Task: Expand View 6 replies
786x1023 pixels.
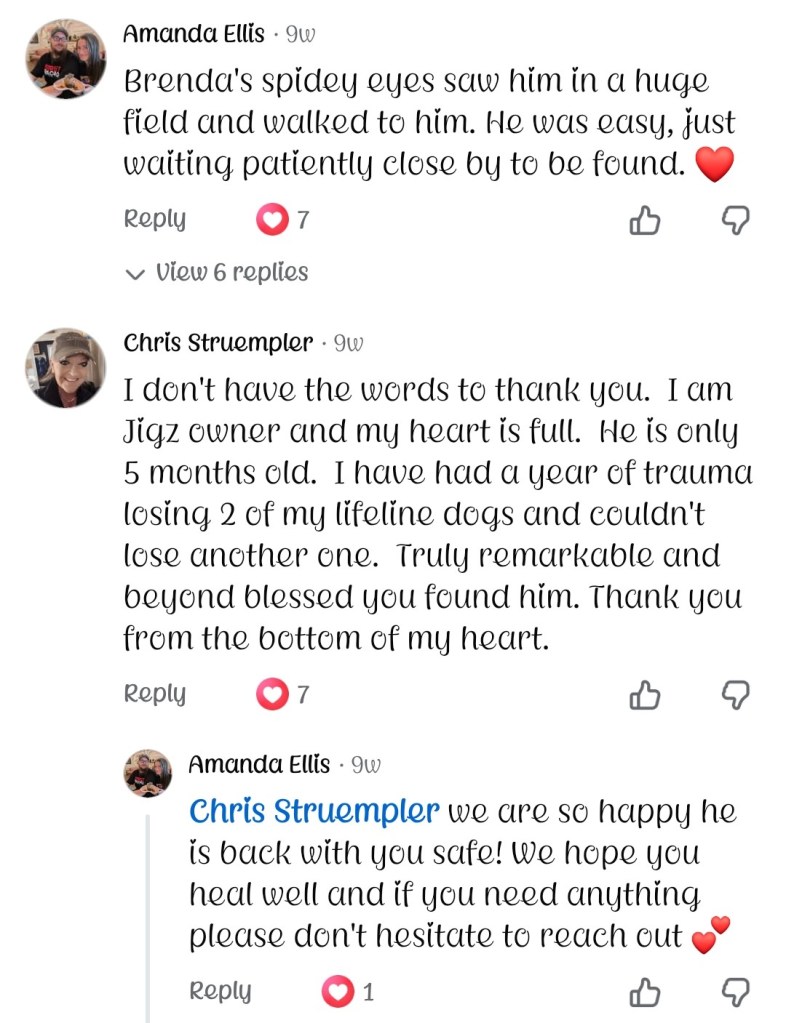Action: [x=230, y=272]
